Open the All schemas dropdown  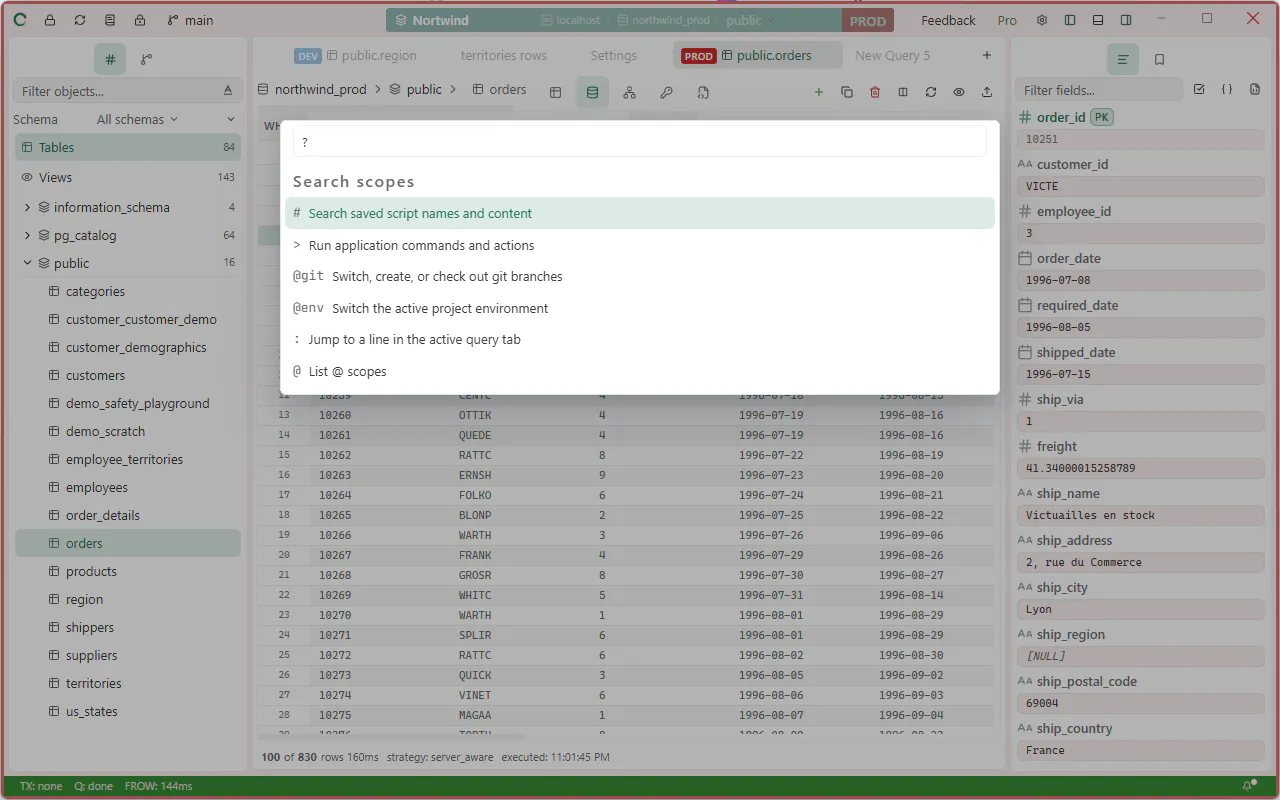(137, 119)
